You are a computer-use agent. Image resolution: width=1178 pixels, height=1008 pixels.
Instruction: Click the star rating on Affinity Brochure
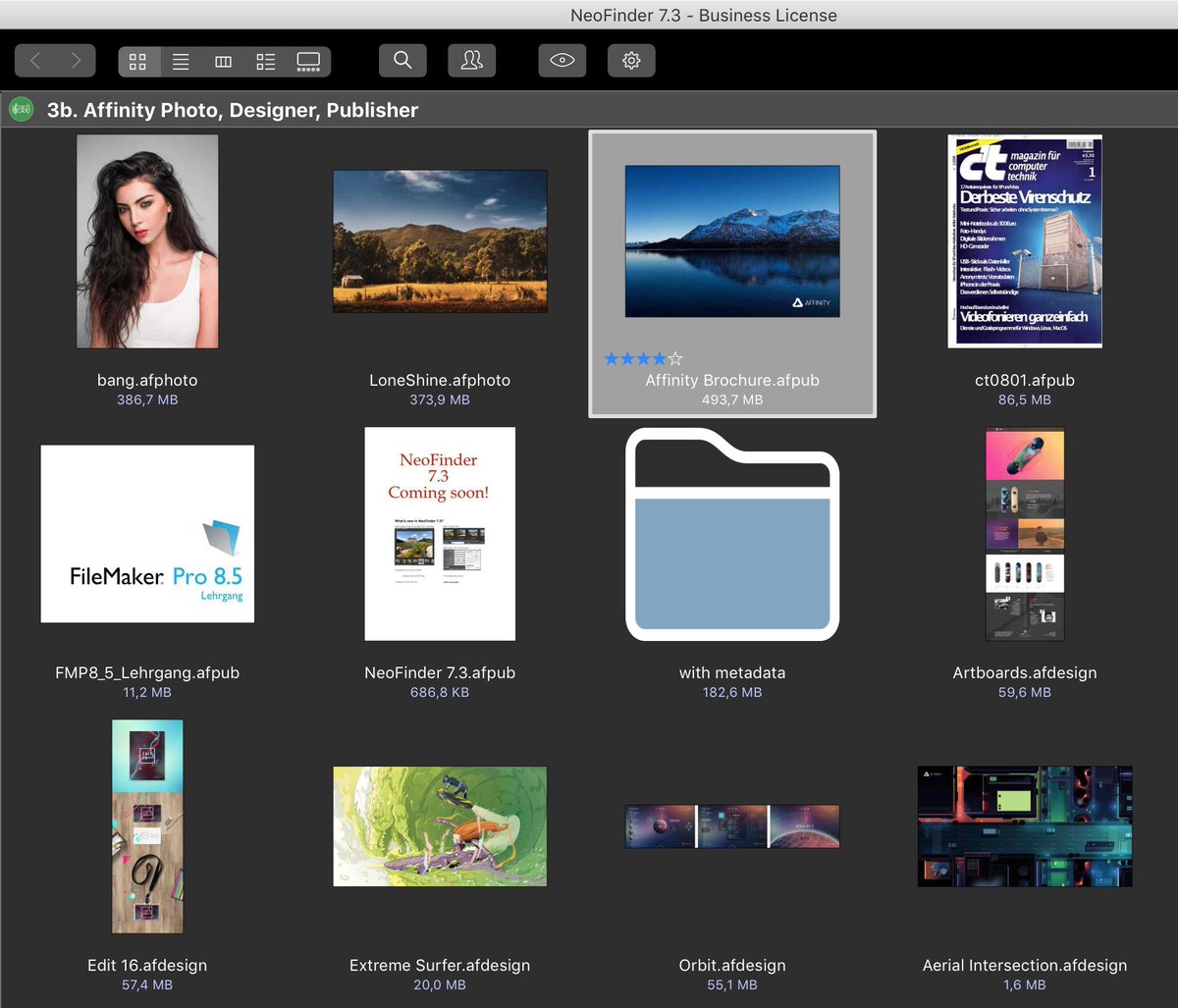[x=643, y=359]
